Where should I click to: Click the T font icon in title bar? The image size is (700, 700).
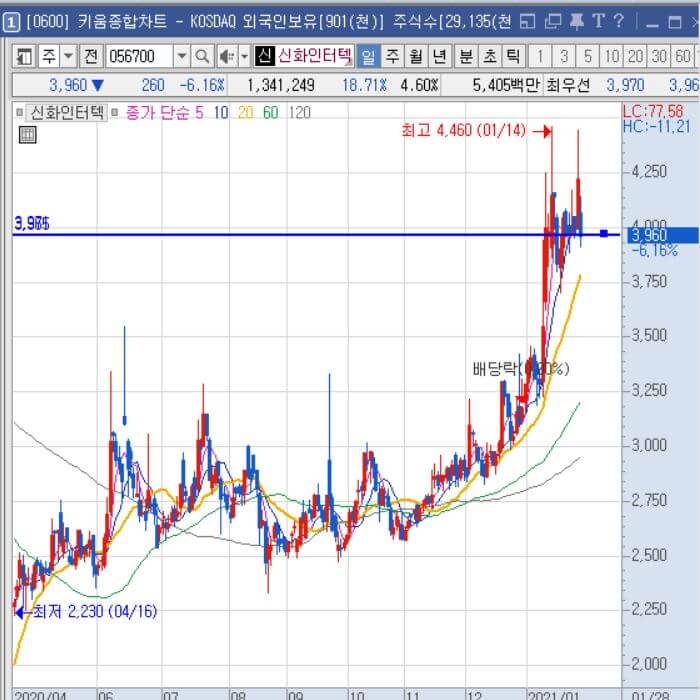[598, 21]
